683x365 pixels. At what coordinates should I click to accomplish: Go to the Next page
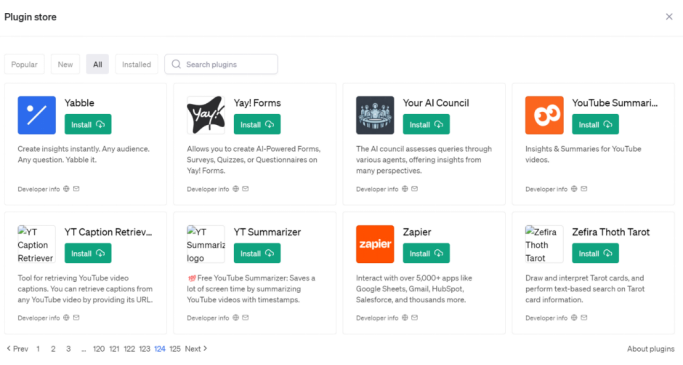tap(196, 348)
